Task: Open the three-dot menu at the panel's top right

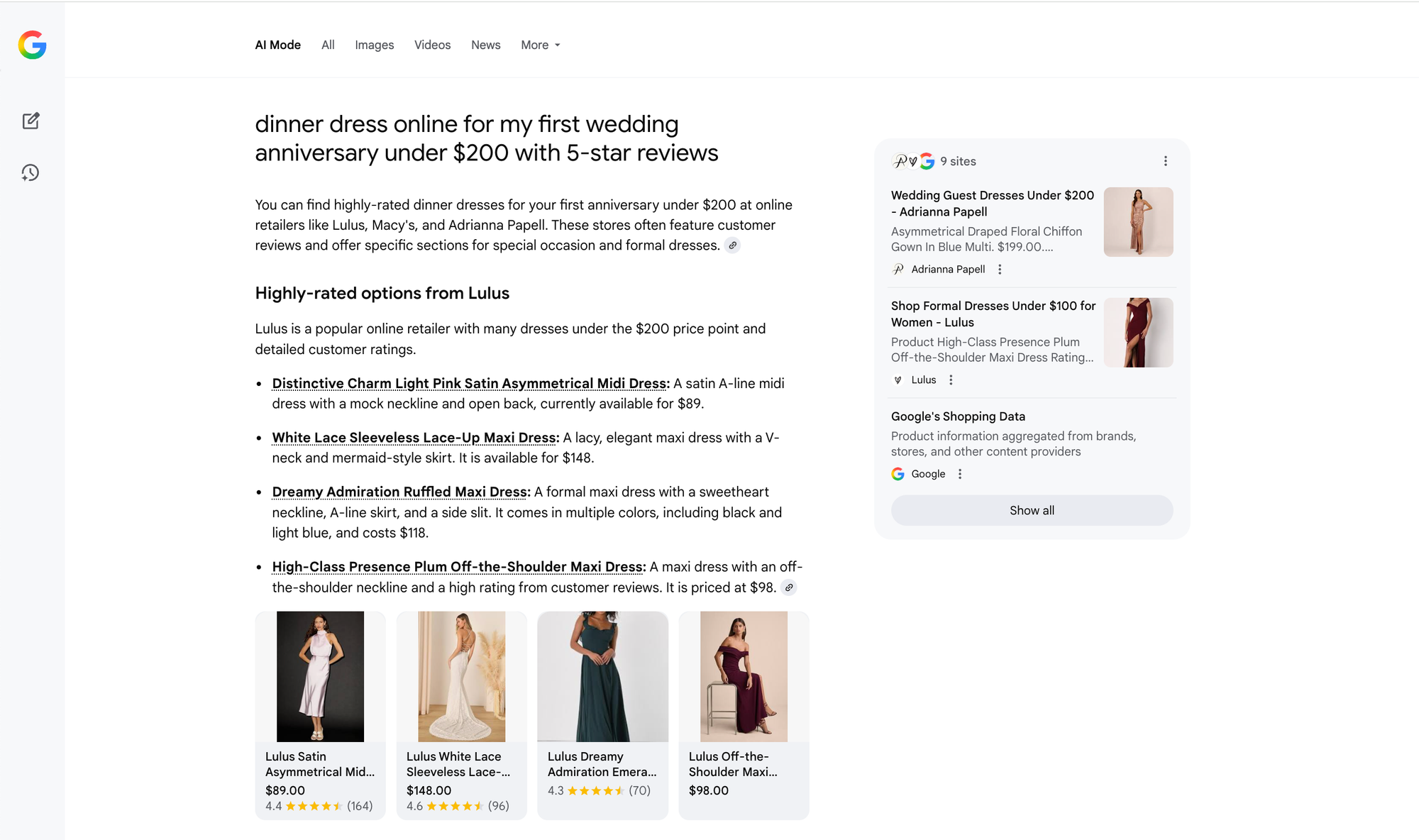Action: tap(1165, 161)
